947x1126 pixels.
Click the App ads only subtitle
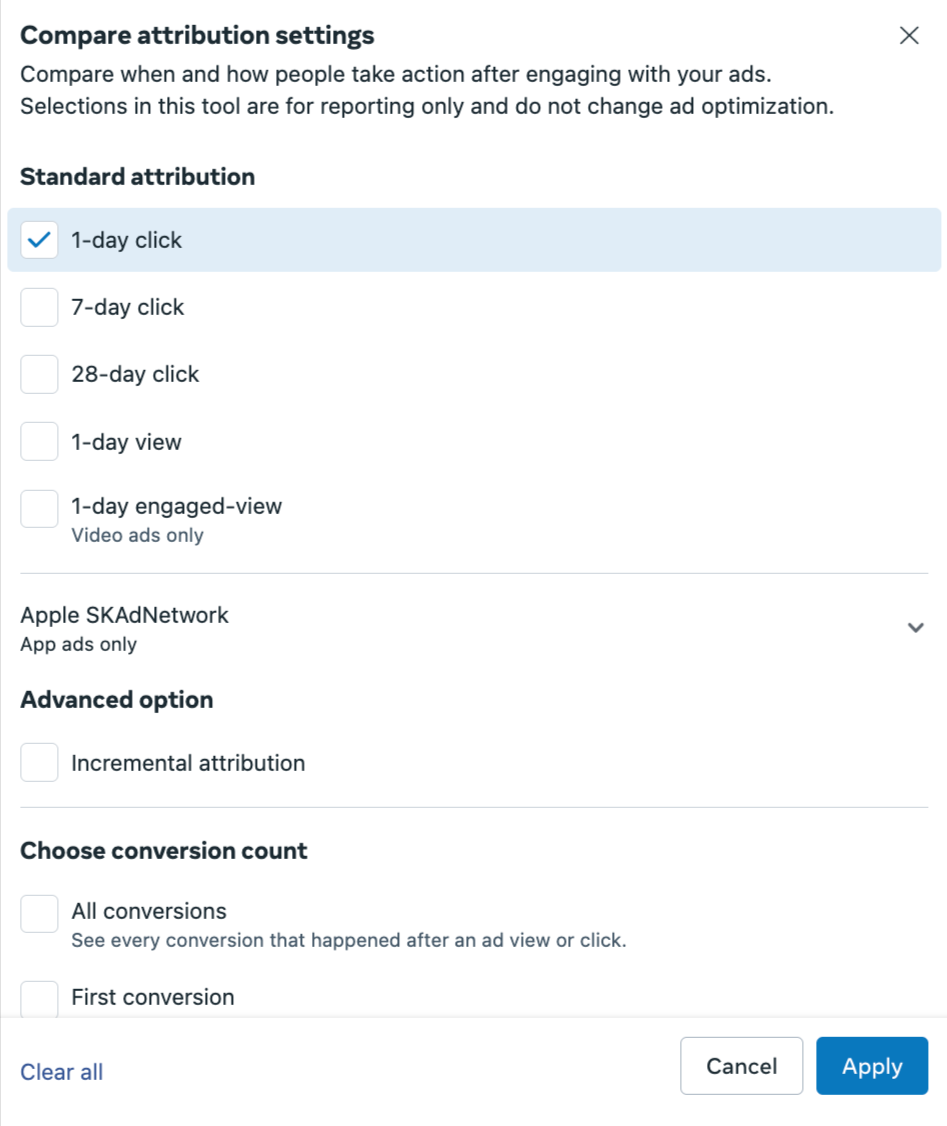click(x=78, y=644)
